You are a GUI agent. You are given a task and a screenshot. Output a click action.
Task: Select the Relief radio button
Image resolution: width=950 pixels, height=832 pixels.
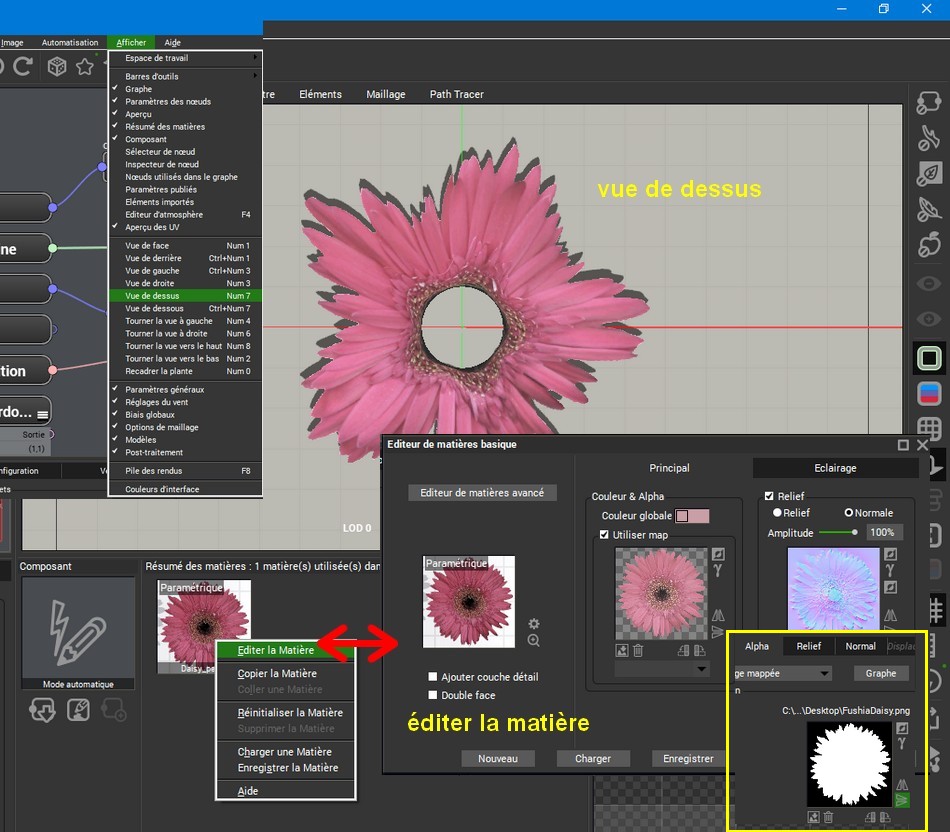point(777,513)
